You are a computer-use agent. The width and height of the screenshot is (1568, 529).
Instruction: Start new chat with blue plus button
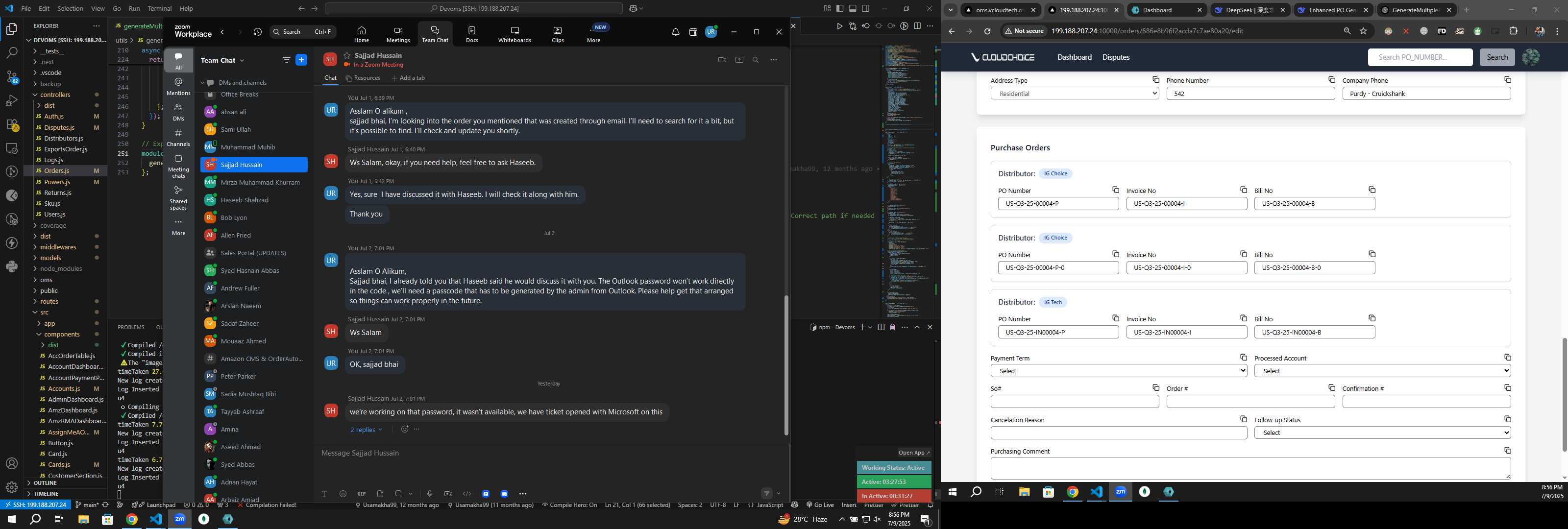click(x=301, y=60)
